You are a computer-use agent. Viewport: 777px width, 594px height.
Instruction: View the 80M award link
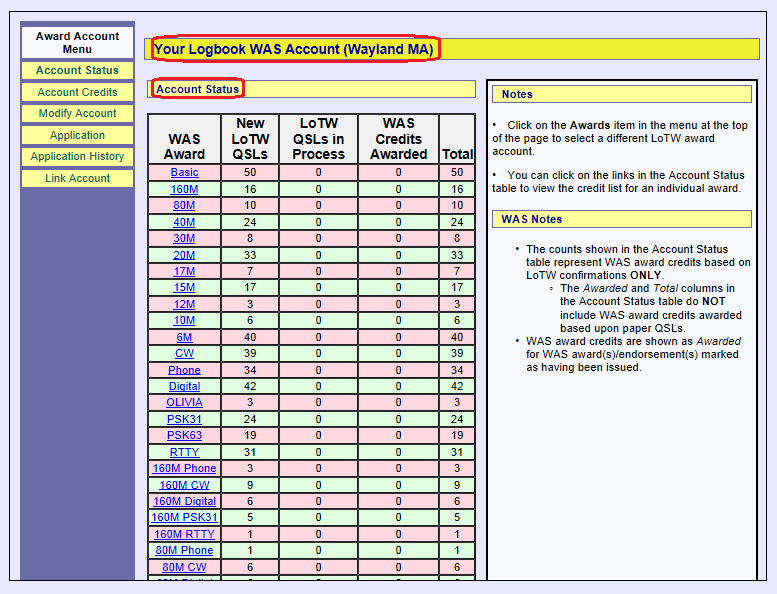tap(184, 206)
